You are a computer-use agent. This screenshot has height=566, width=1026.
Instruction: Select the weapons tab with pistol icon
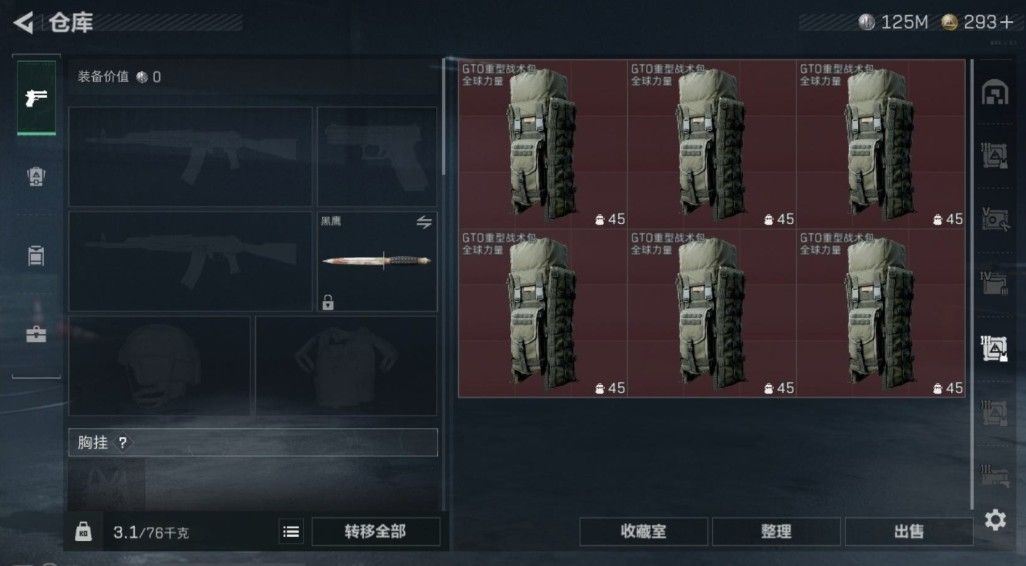coord(36,97)
